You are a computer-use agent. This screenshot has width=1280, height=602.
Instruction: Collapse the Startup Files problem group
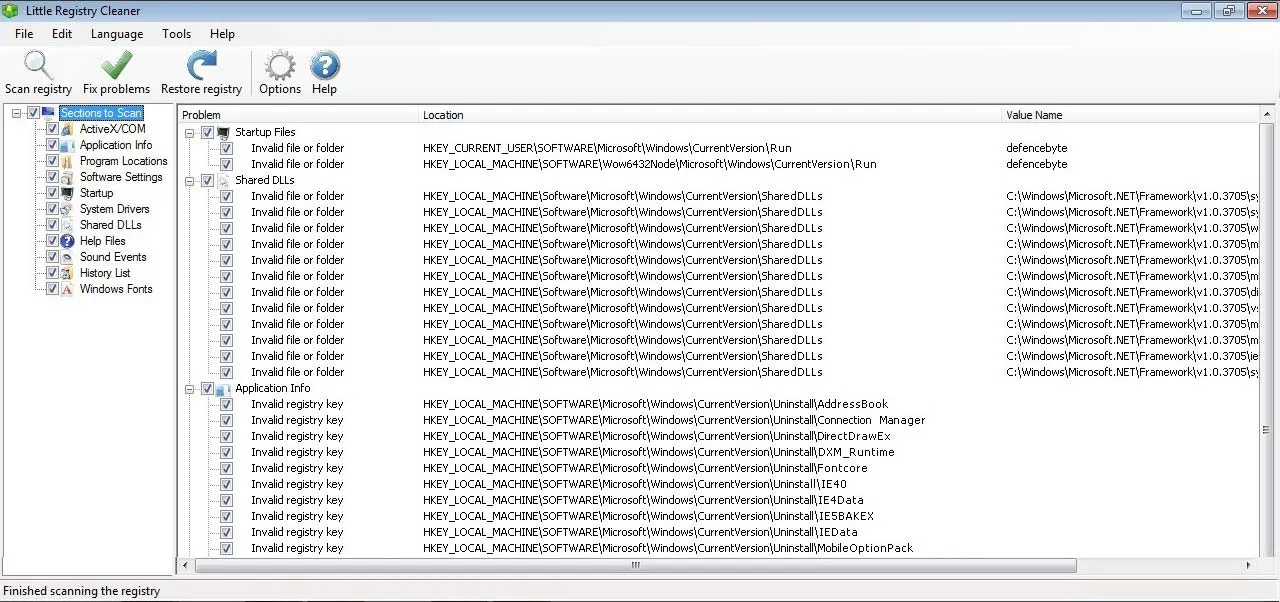[x=189, y=132]
